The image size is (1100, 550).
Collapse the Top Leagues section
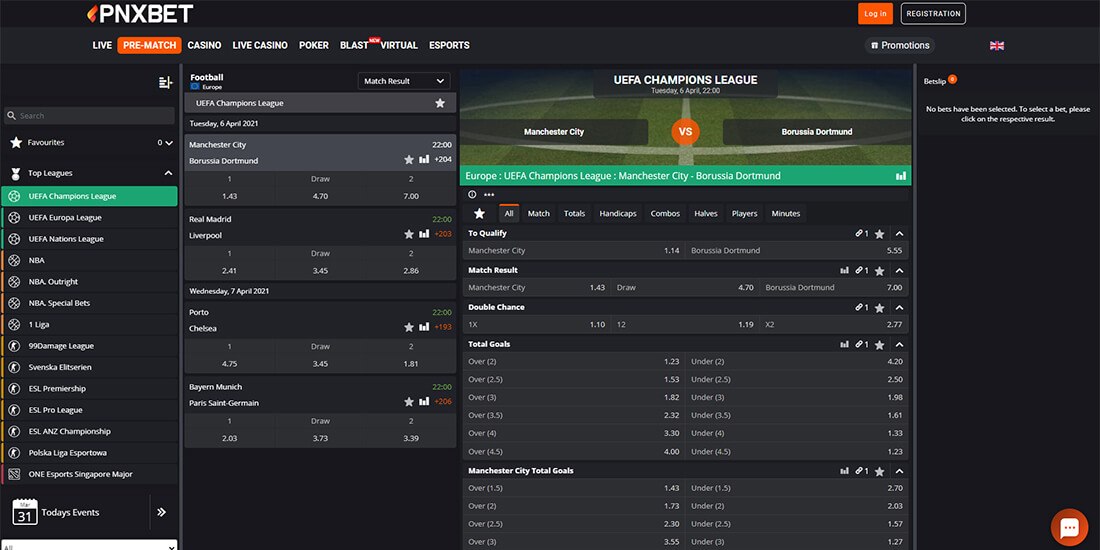tap(167, 173)
